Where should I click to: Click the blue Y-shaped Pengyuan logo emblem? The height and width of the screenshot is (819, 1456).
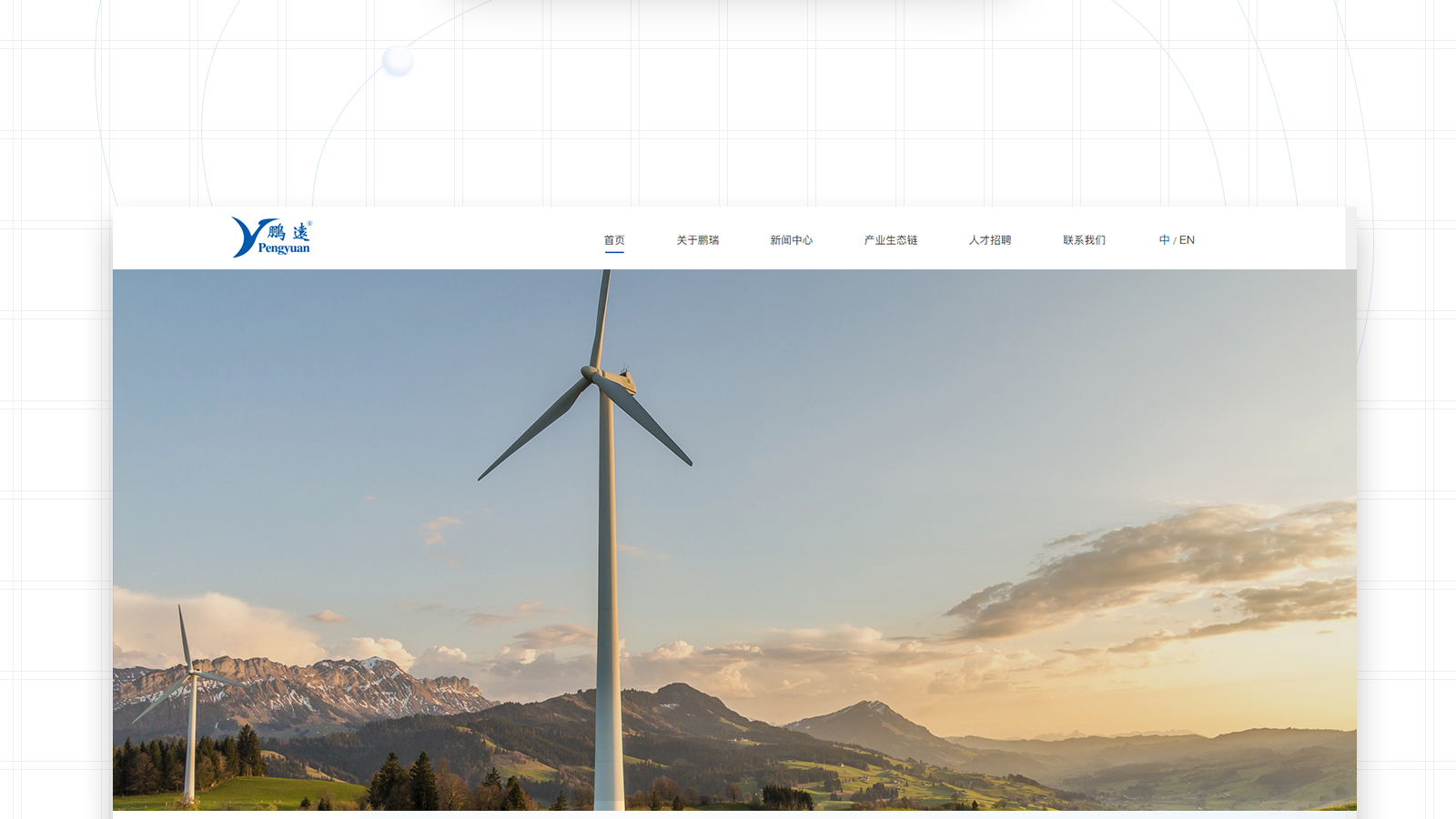pyautogui.click(x=246, y=237)
